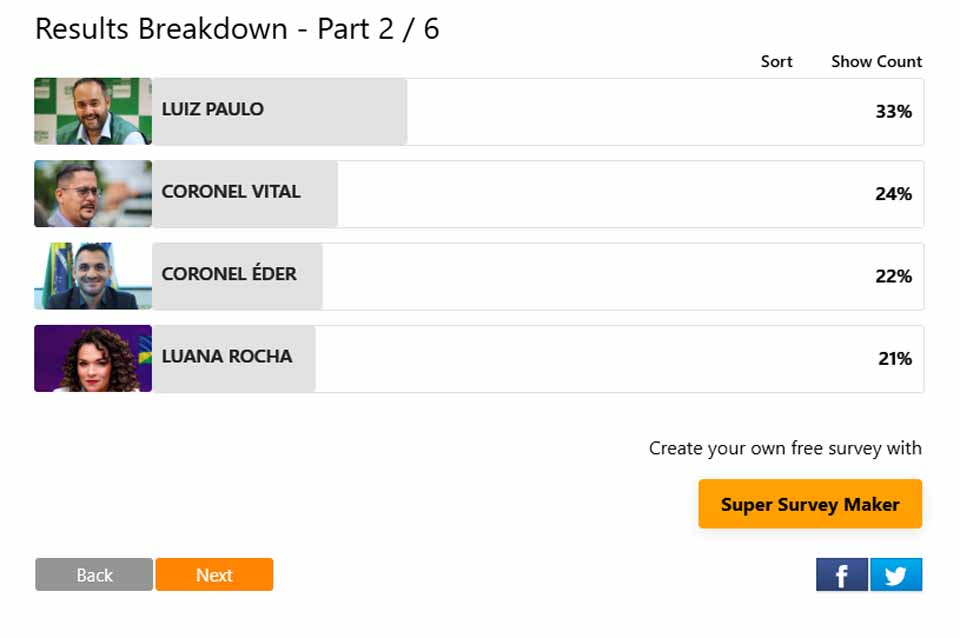
Task: Click the 21% result value
Action: tap(895, 358)
